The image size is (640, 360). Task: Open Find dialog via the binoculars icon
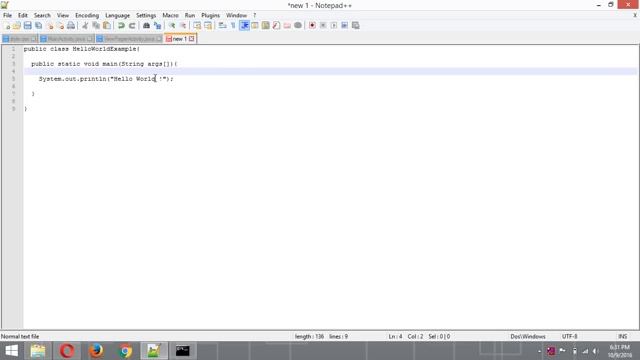[146, 26]
